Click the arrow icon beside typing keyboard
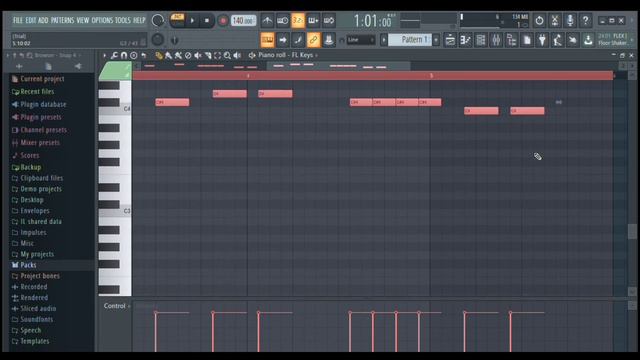 283,40
